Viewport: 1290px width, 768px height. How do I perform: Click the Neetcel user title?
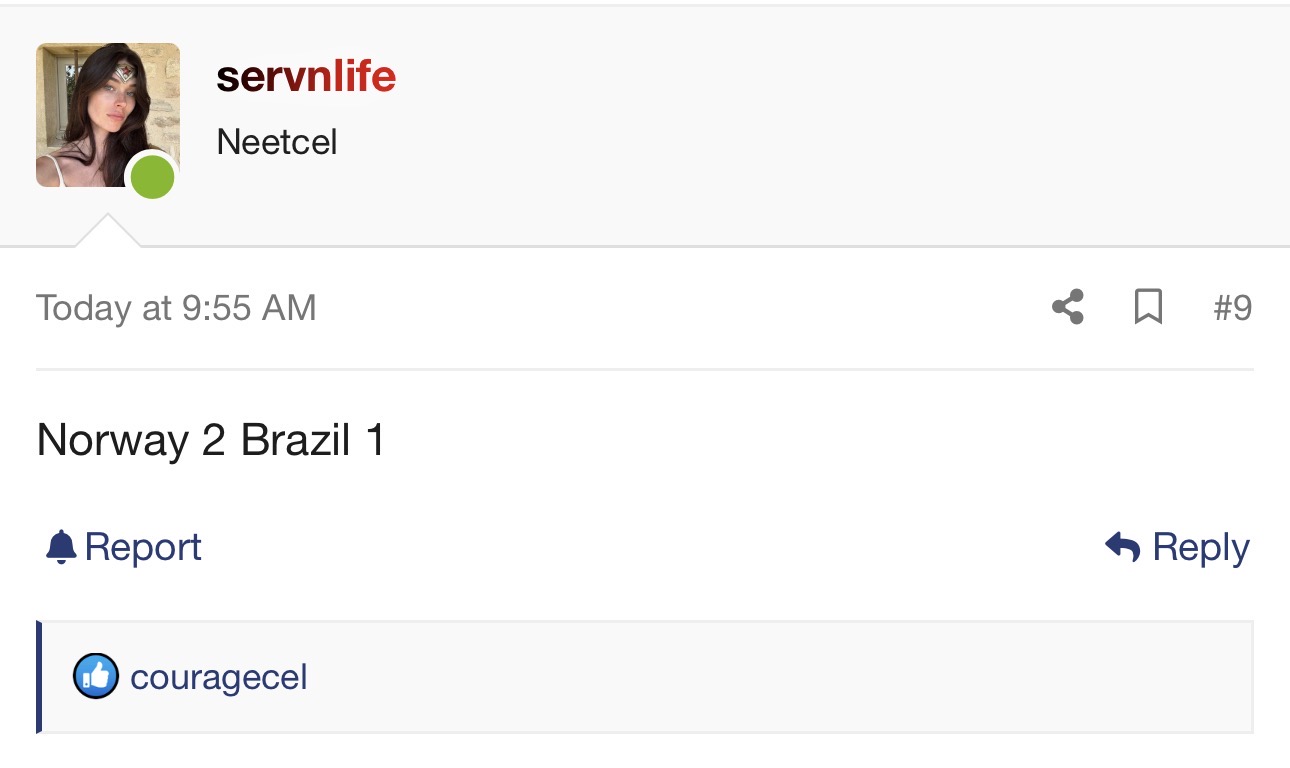coord(277,142)
